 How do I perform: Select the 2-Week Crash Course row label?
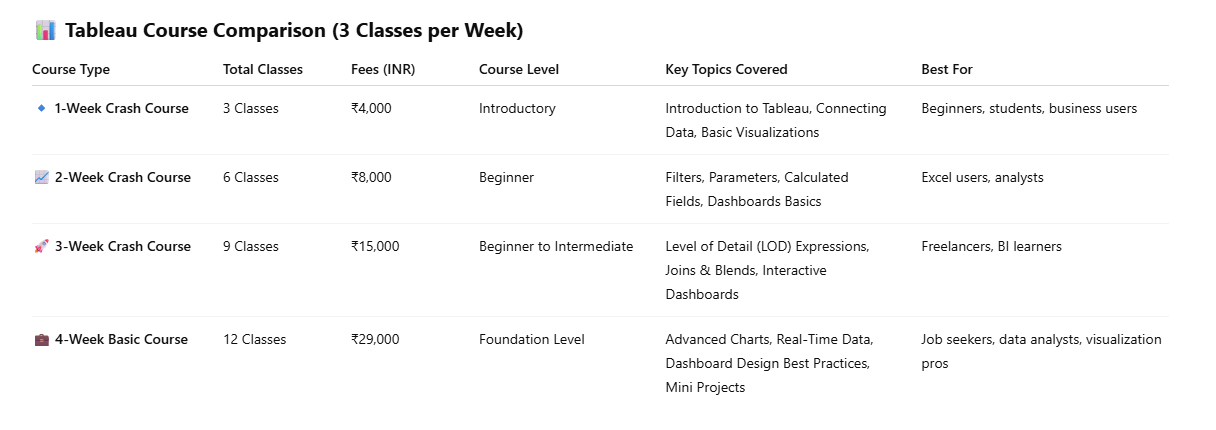(x=122, y=177)
